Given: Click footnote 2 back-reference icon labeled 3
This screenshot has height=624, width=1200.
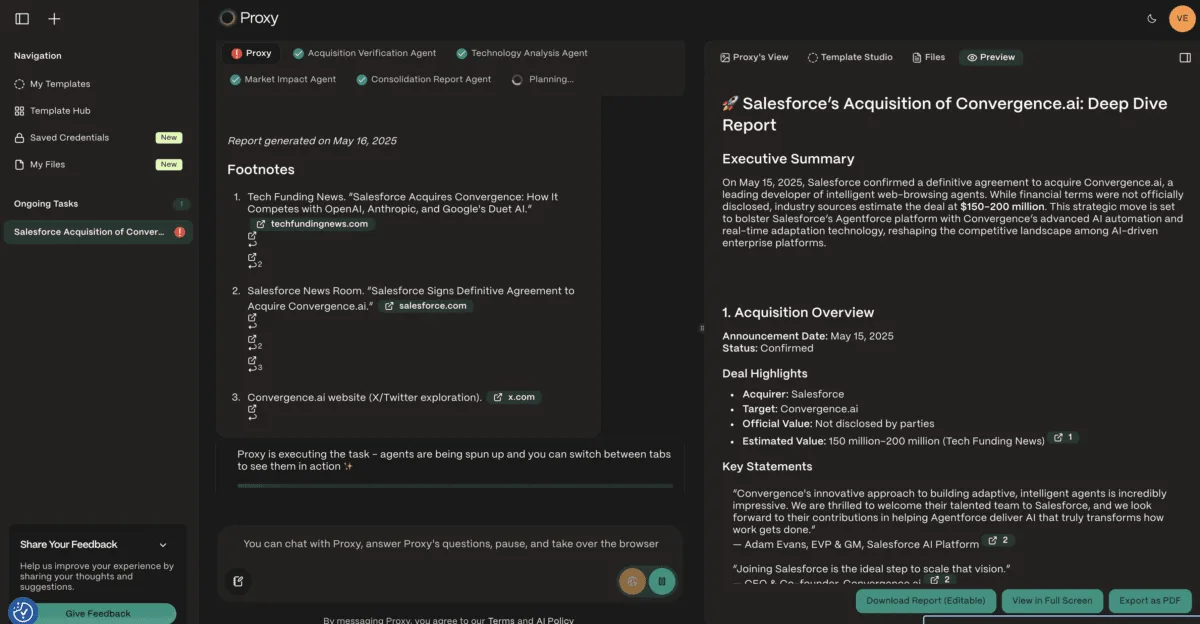Looking at the screenshot, I should (254, 364).
